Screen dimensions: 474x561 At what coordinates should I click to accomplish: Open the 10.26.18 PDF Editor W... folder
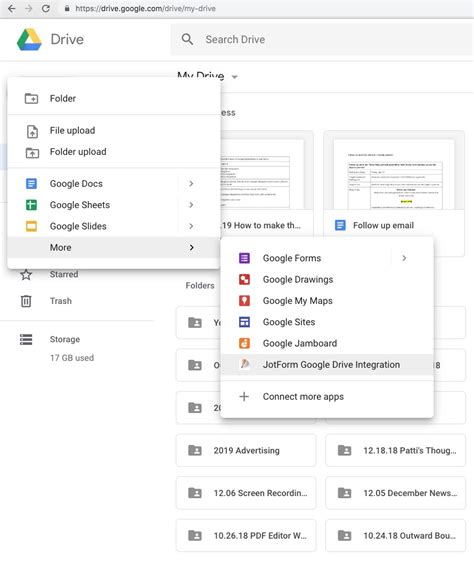pos(246,535)
